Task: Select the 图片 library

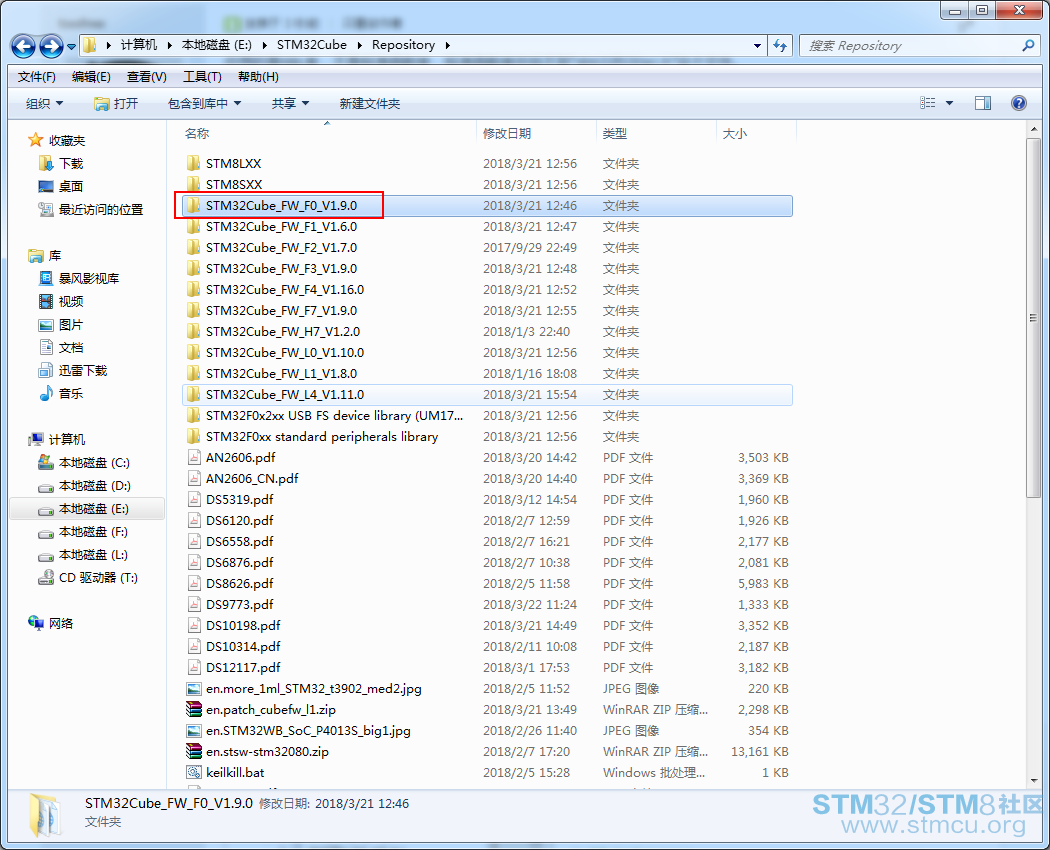Action: 71,325
